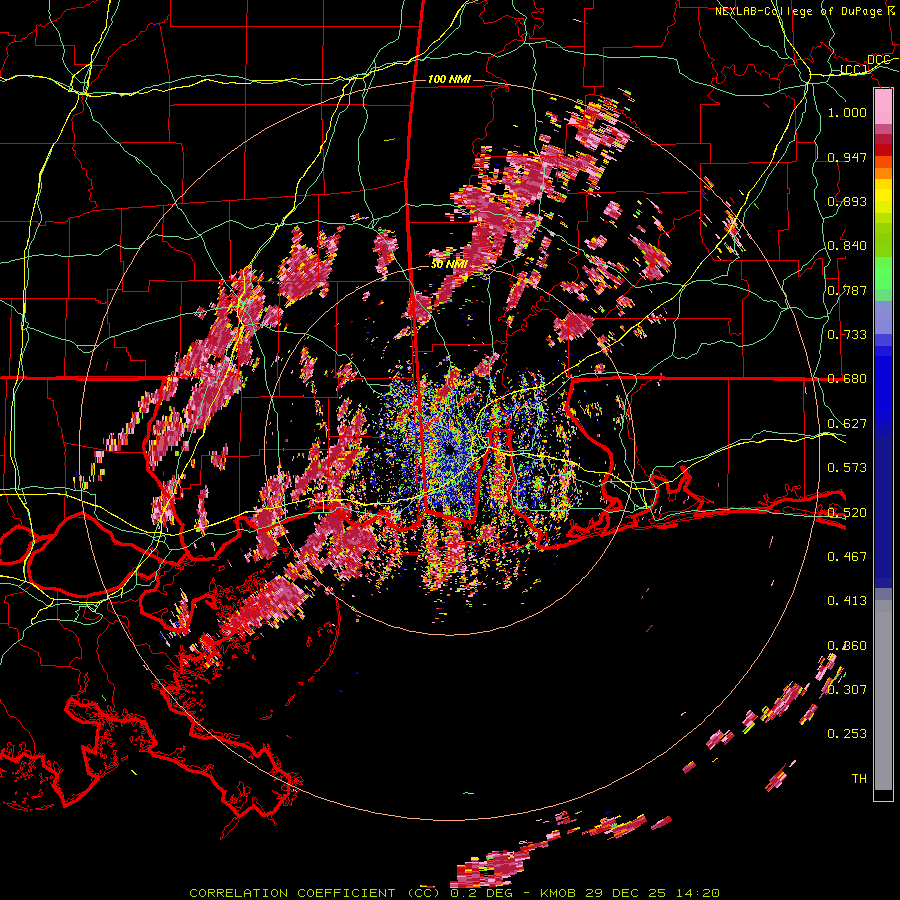Click the CORRELATION COEFFICIENT caption text
The width and height of the screenshot is (900, 900).
pyautogui.click(x=292, y=893)
